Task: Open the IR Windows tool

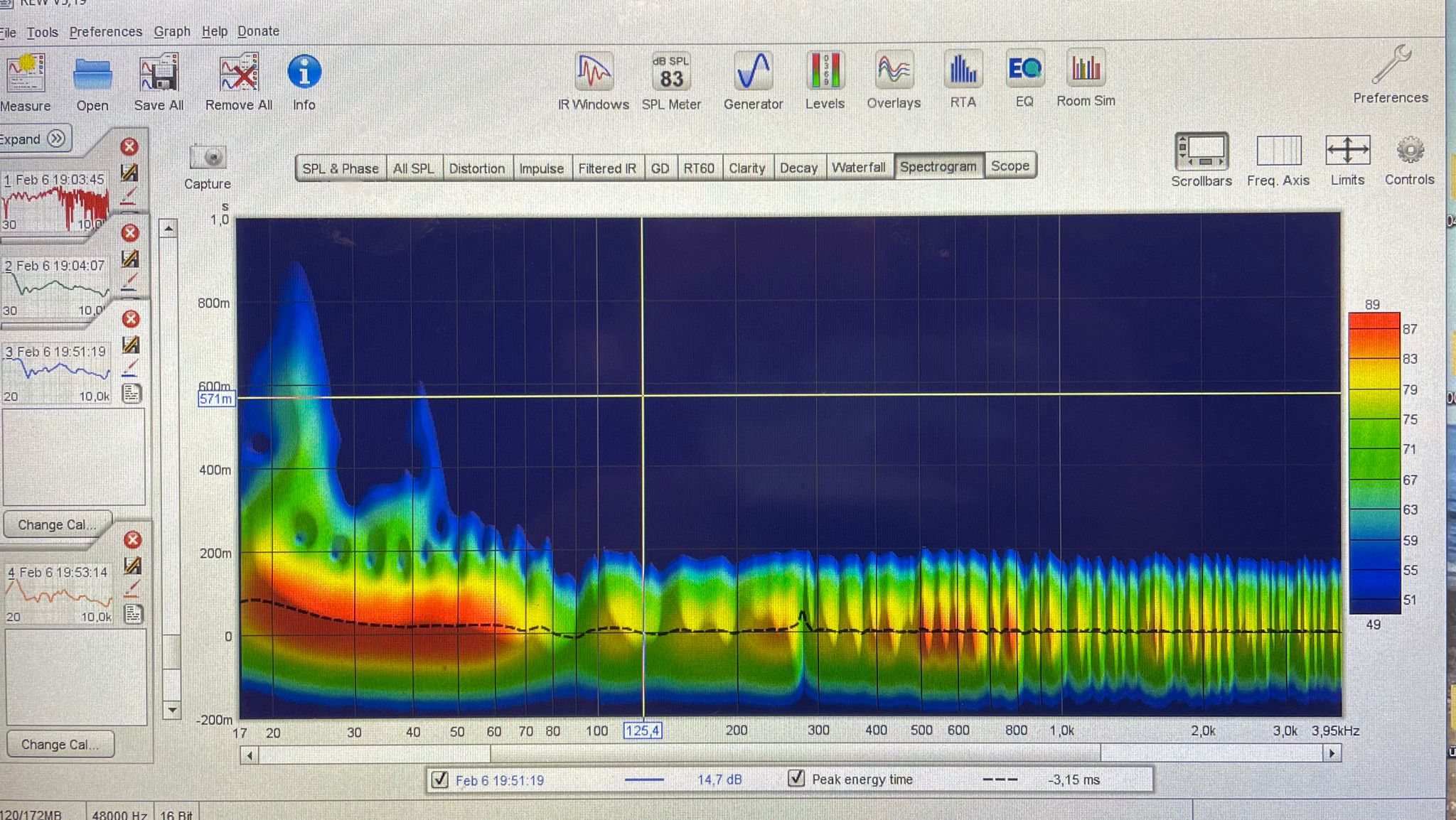Action: [593, 72]
